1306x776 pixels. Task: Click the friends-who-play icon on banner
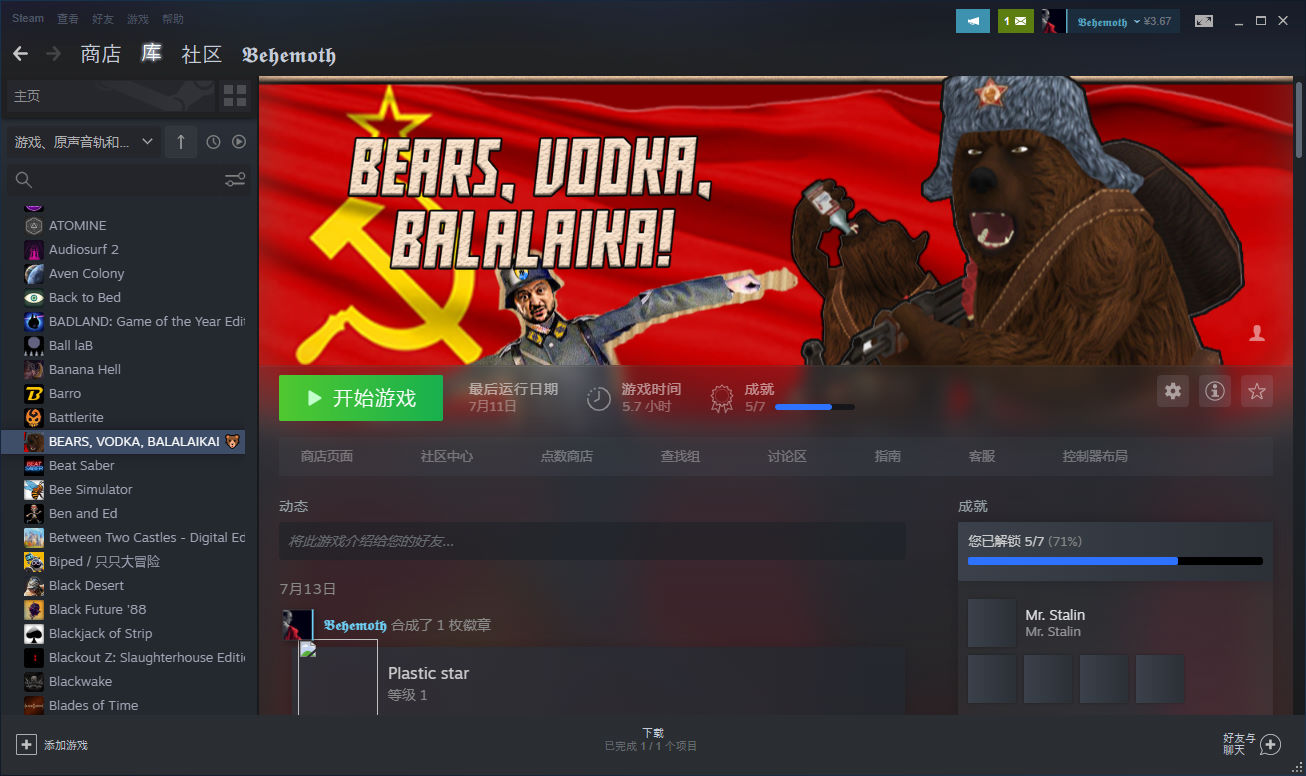(x=1257, y=333)
